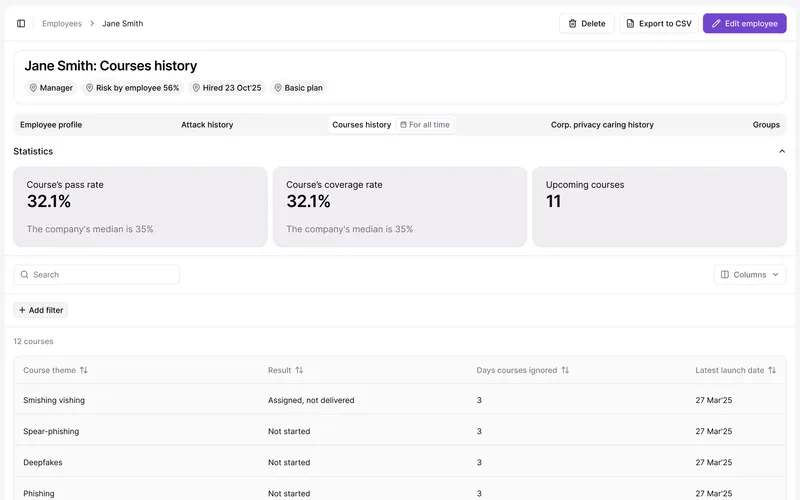Click Export to CSV button
The width and height of the screenshot is (800, 500).
(x=659, y=23)
